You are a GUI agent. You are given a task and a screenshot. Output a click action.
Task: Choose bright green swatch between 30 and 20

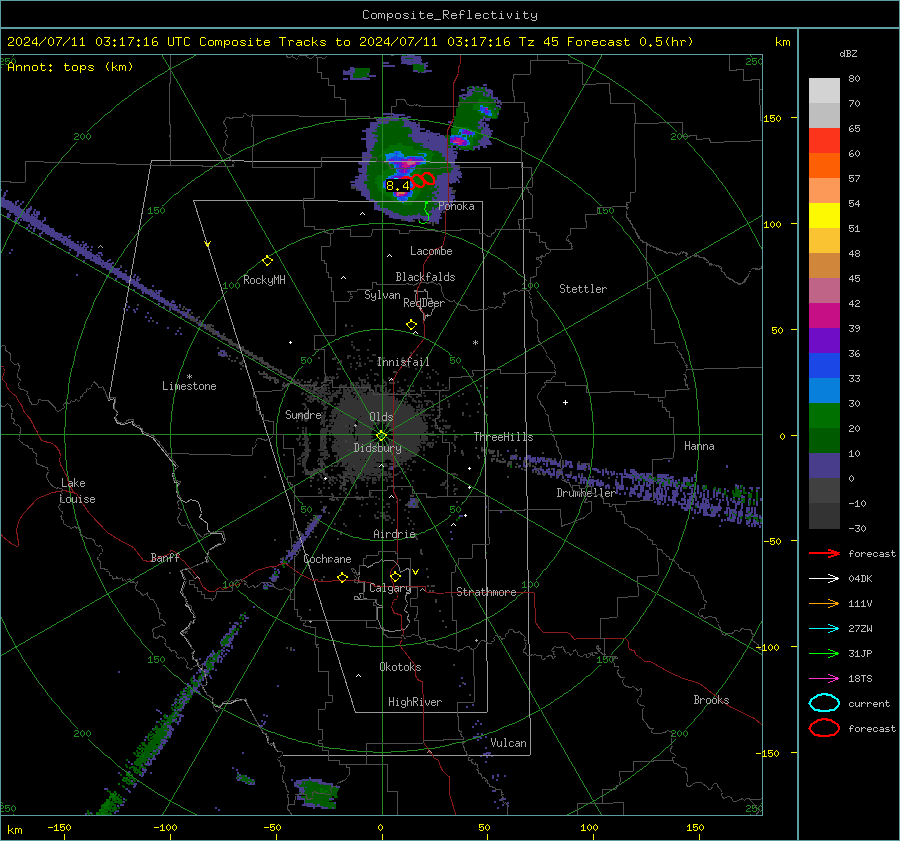coord(824,416)
